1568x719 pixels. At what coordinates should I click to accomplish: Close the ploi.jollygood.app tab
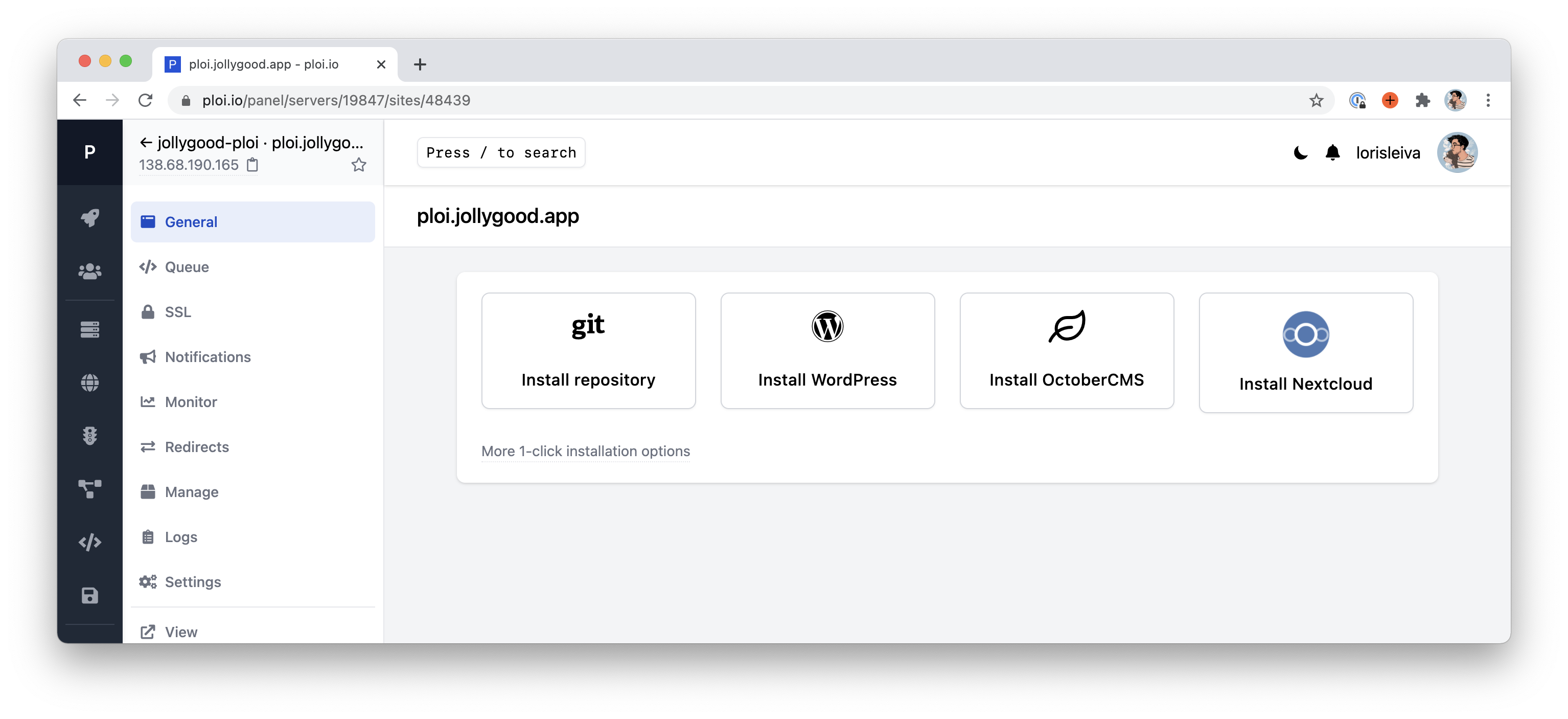(381, 64)
